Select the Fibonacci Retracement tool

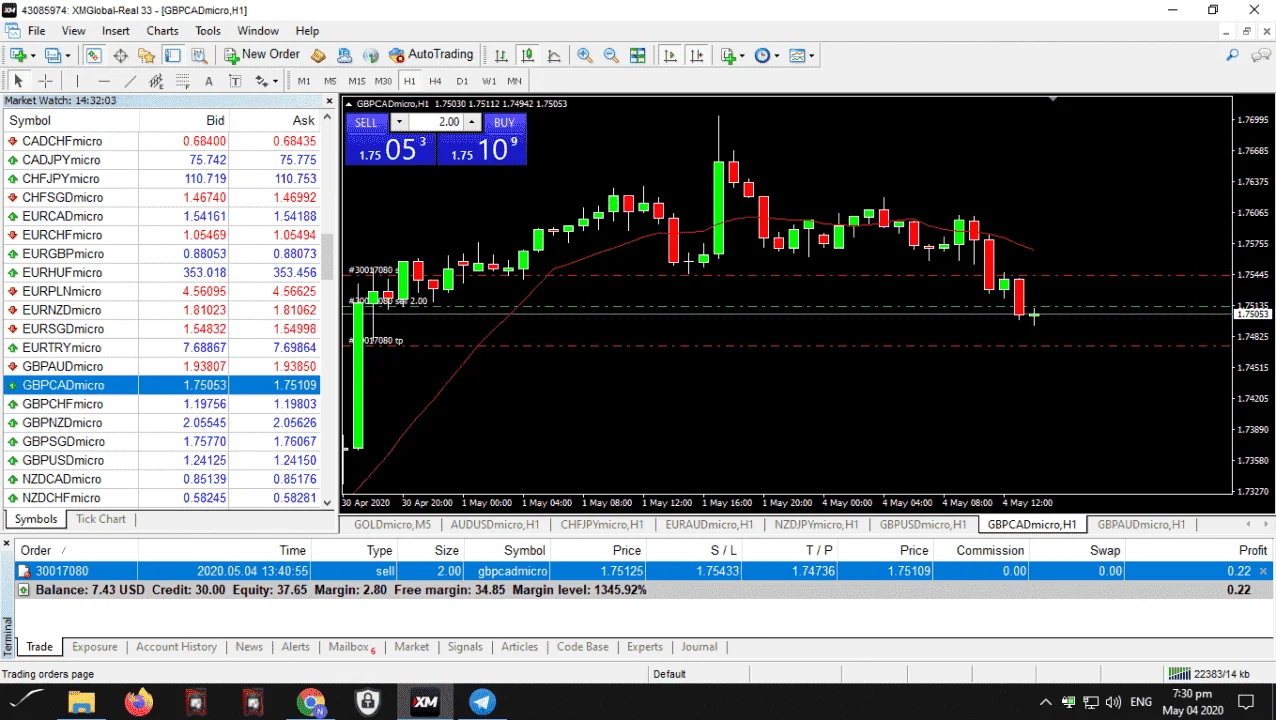point(182,81)
